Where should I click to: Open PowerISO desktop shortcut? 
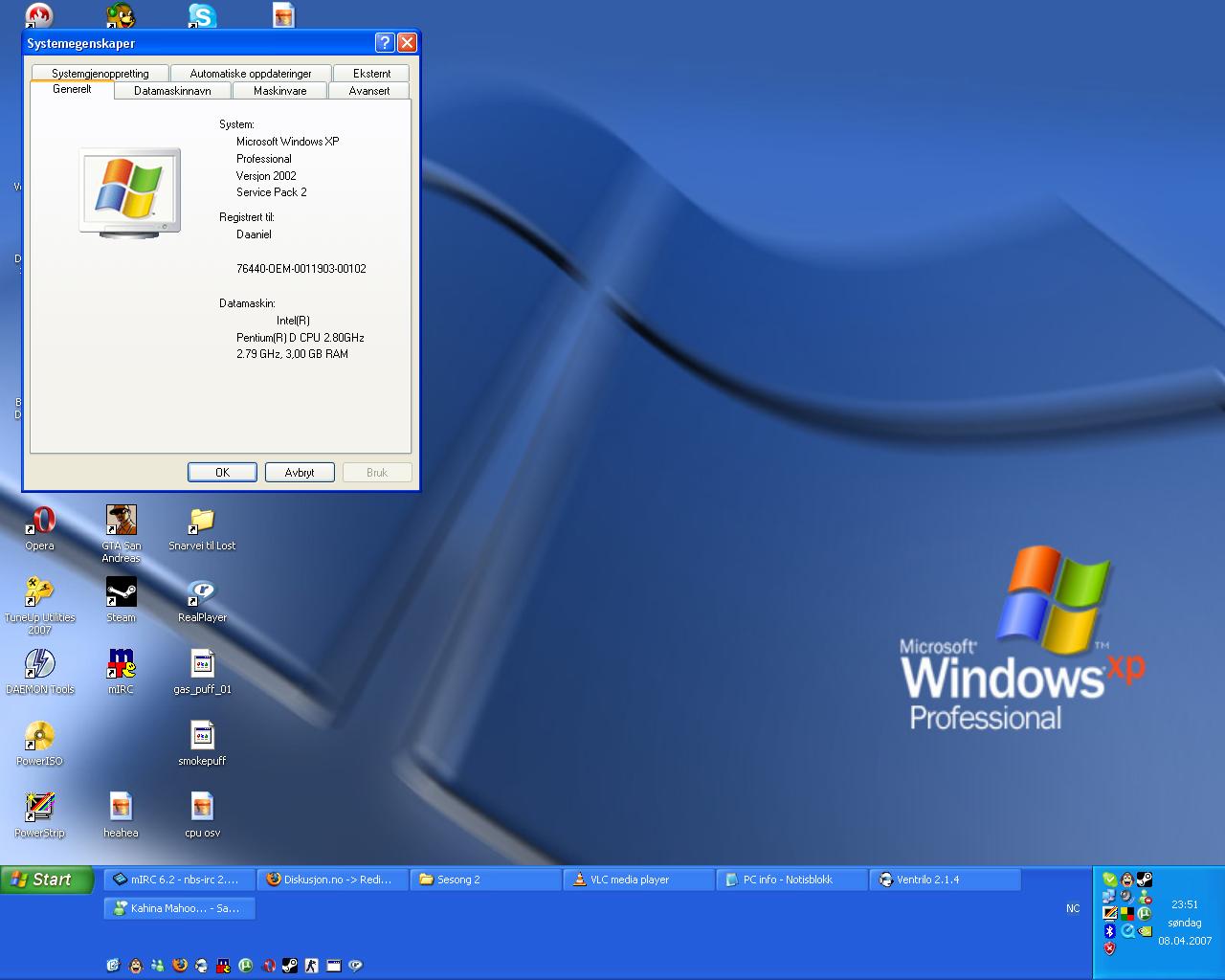click(39, 743)
